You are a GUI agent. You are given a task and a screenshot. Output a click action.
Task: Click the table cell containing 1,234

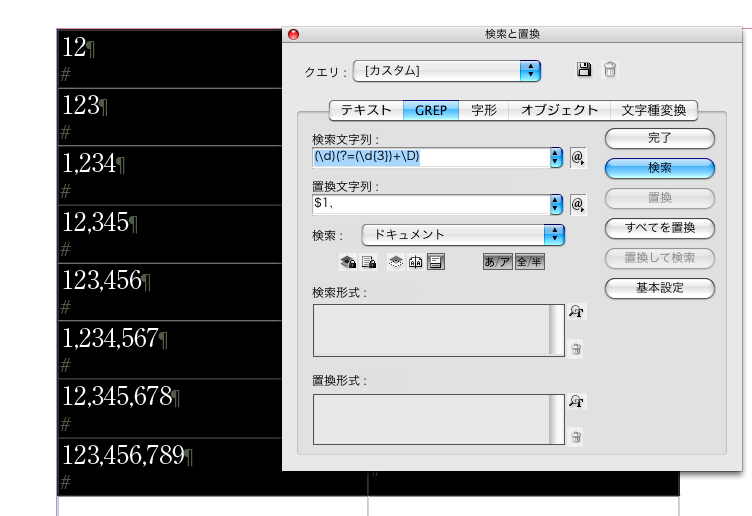coord(169,176)
